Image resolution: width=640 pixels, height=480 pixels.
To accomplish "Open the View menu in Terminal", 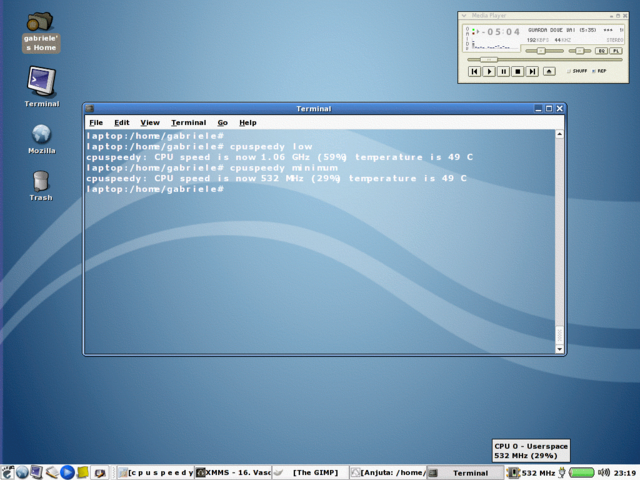I will [x=150, y=122].
